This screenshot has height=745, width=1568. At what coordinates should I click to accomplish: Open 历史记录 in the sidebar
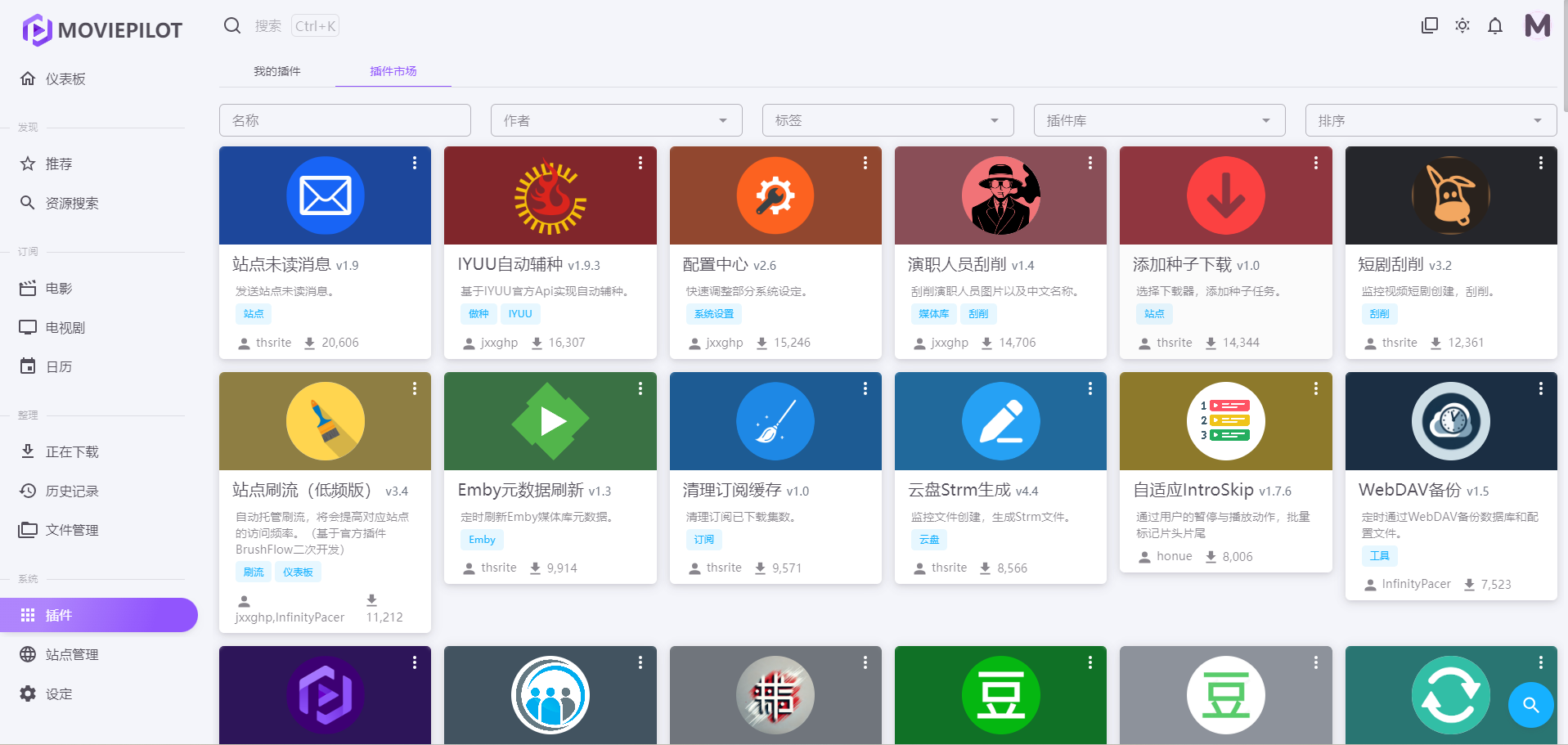pyautogui.click(x=99, y=491)
